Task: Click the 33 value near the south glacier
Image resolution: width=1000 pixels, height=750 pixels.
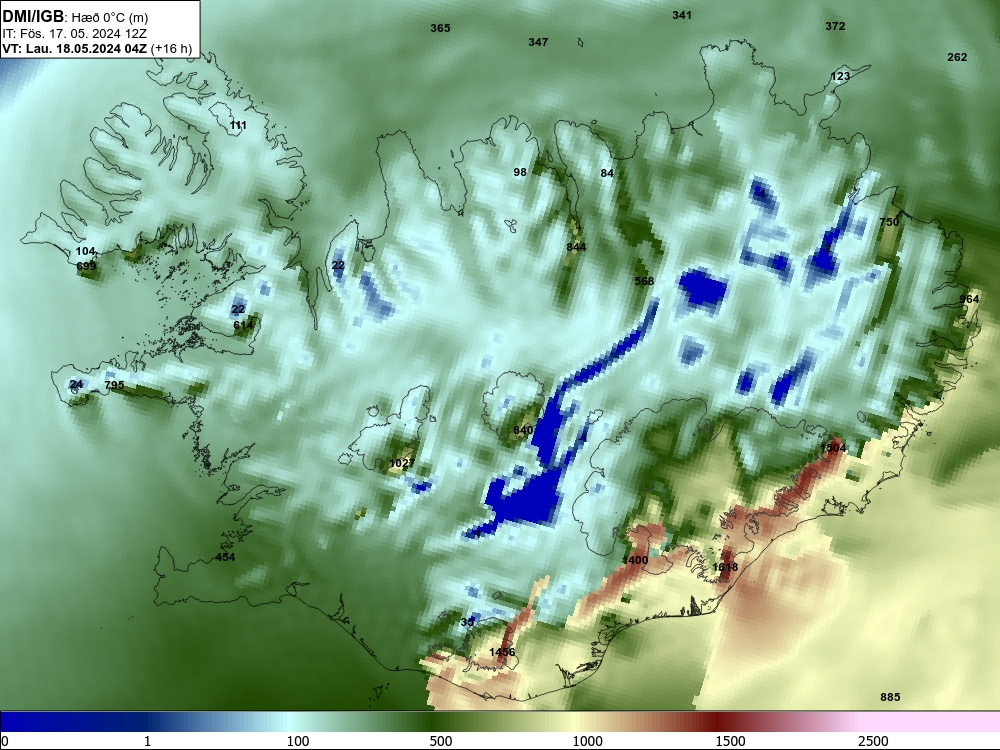Action: coord(467,622)
